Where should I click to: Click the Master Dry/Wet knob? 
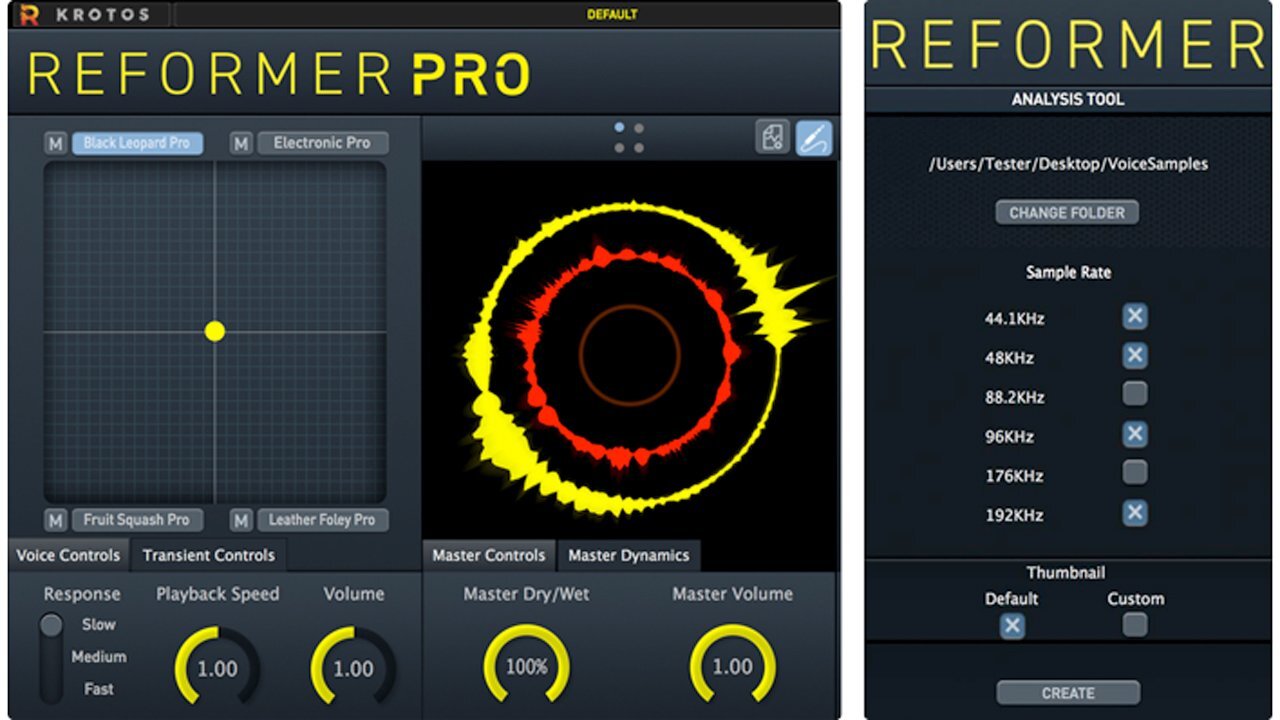(x=526, y=666)
